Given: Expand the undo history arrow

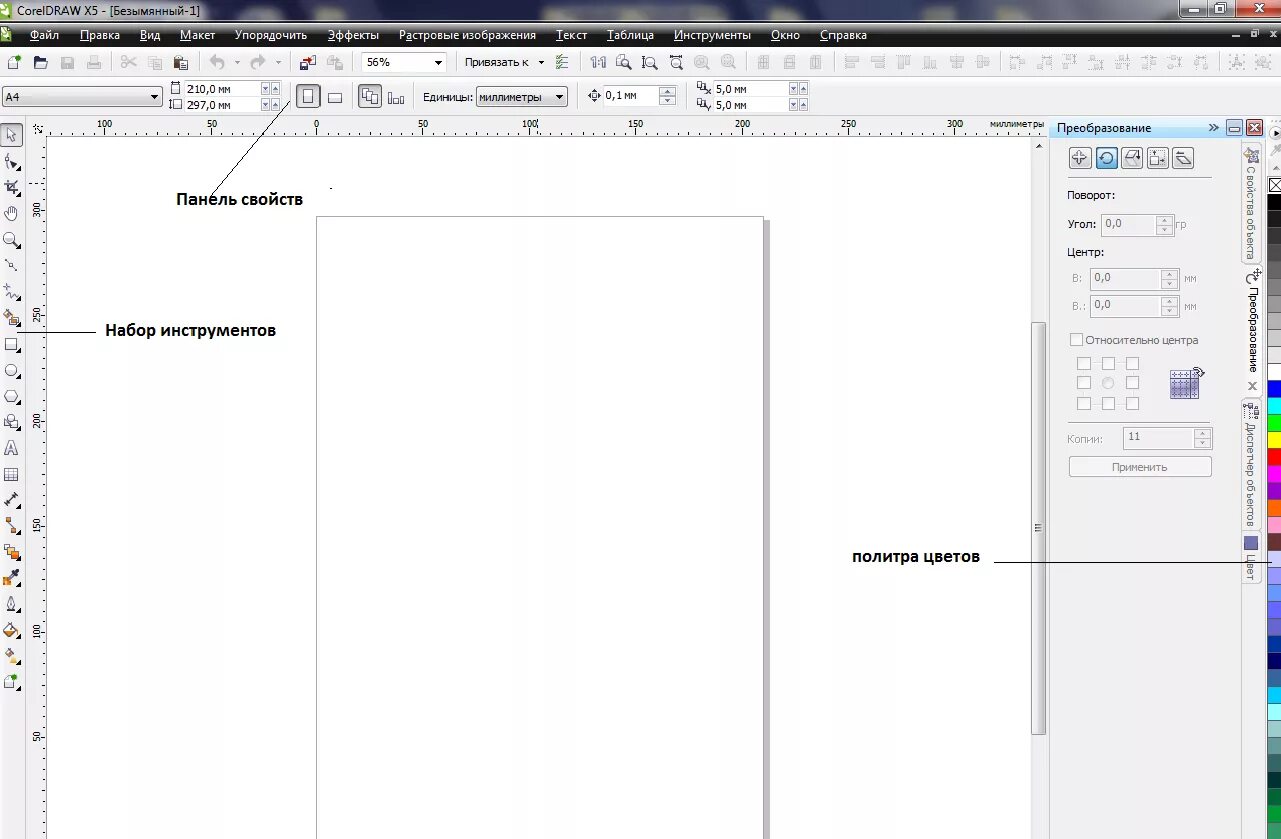Looking at the screenshot, I should pyautogui.click(x=237, y=62).
